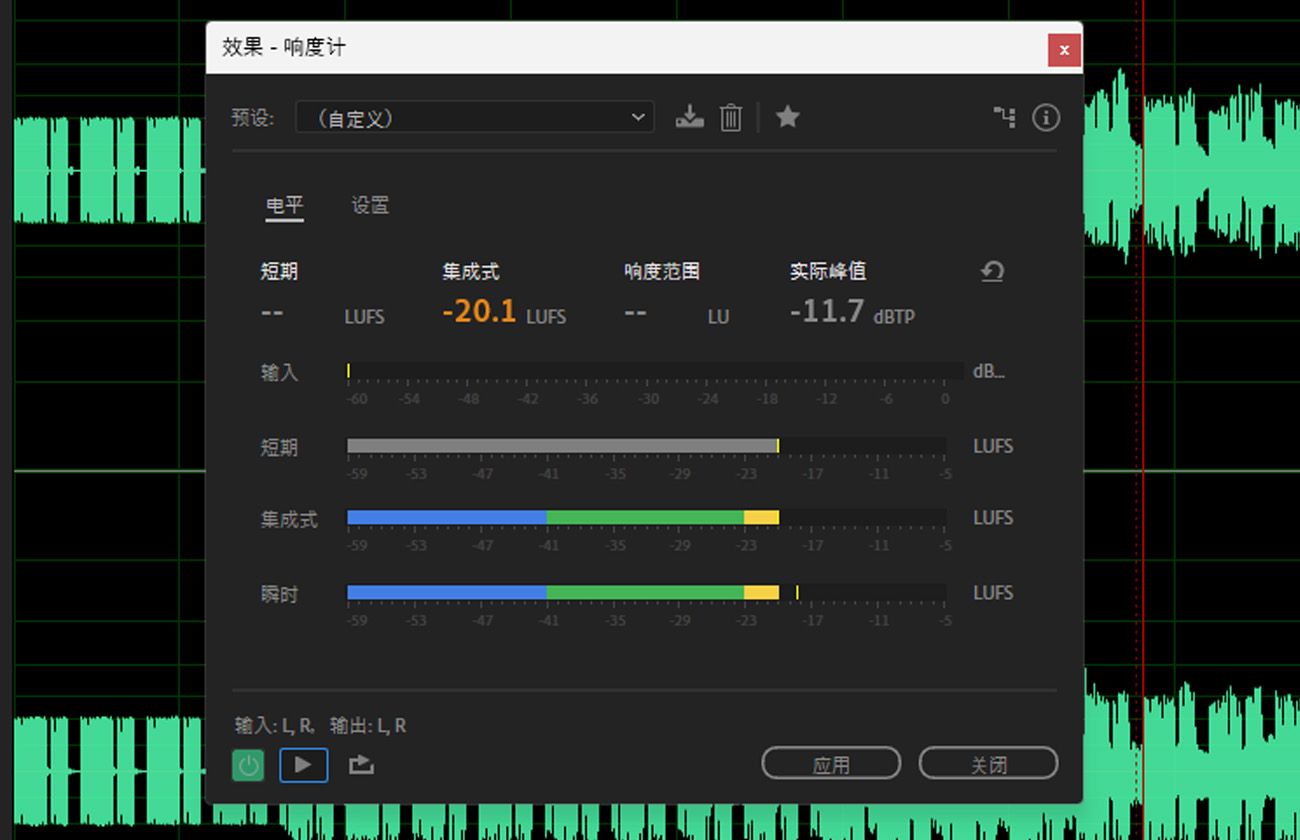The height and width of the screenshot is (840, 1300).
Task: Delete the current preset via trash icon
Action: 731,117
